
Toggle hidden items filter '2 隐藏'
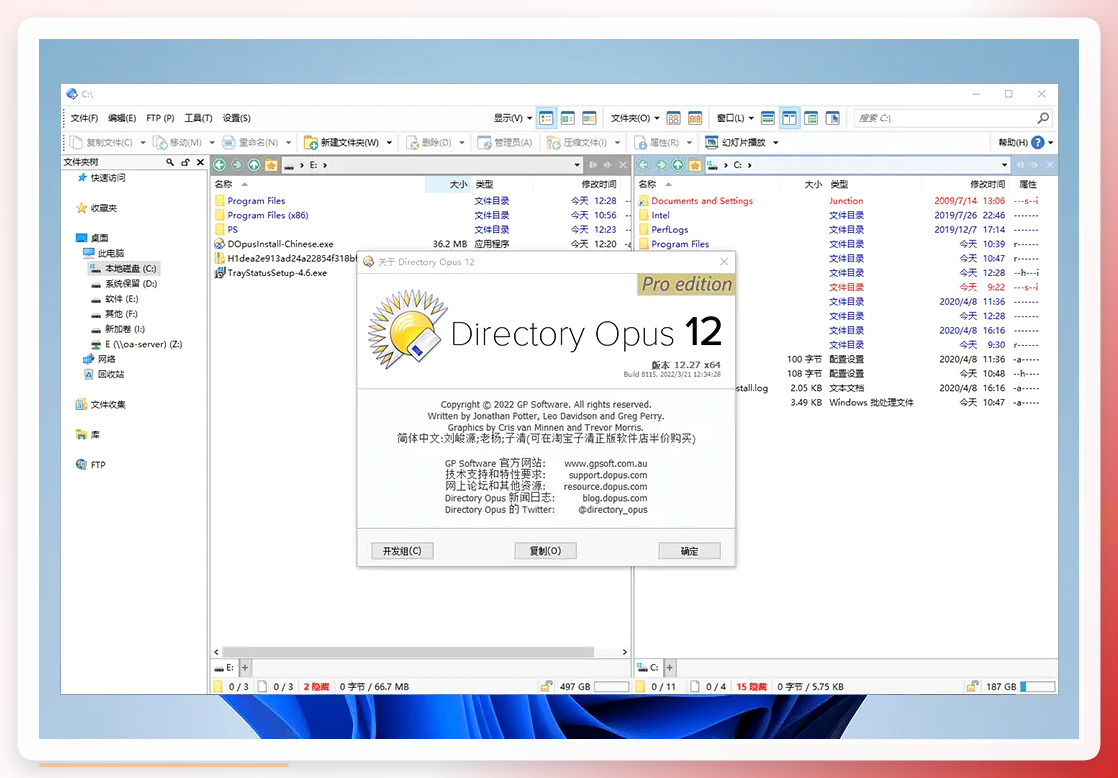[x=317, y=687]
